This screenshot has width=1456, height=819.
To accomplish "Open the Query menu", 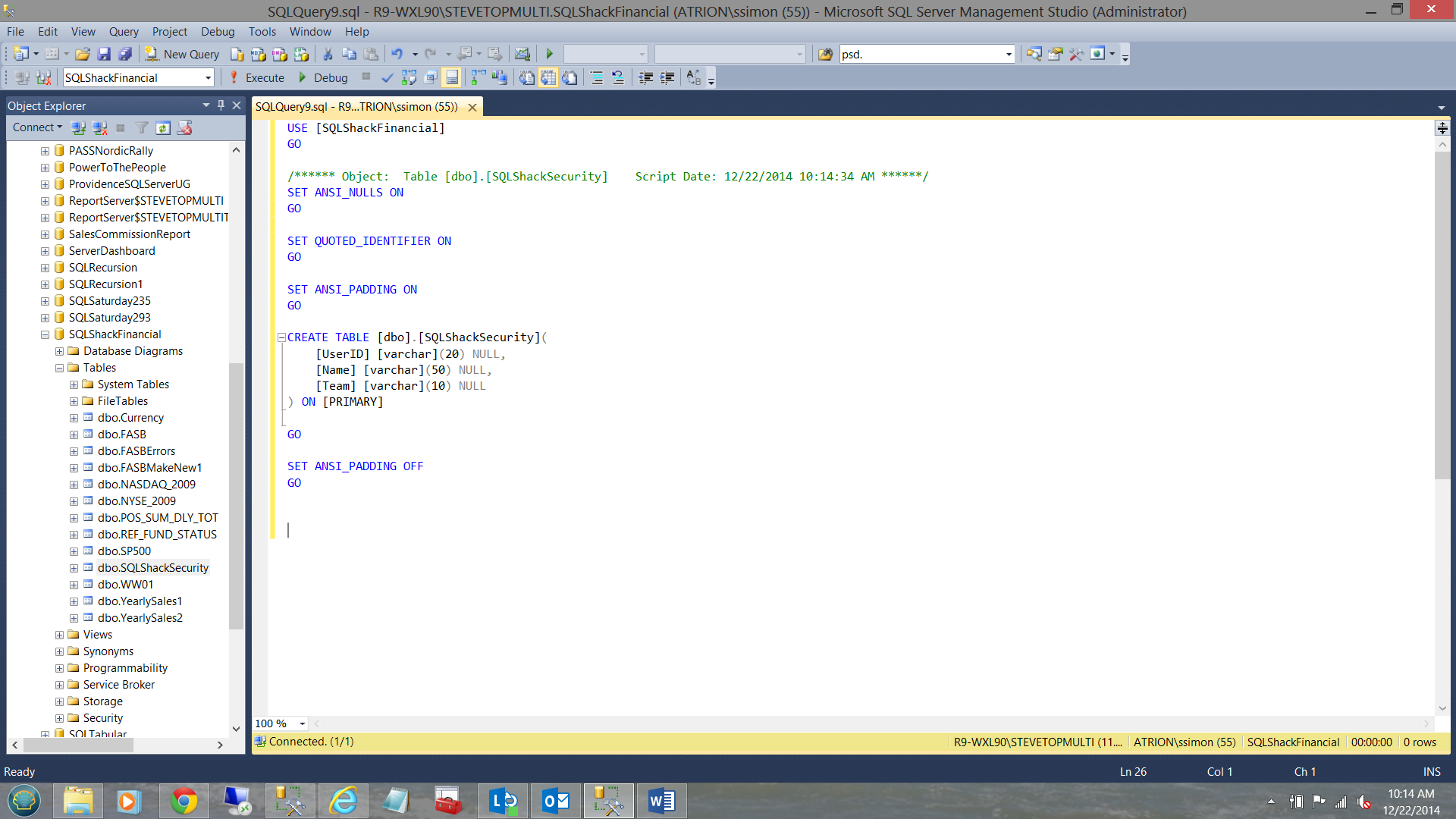I will point(124,31).
